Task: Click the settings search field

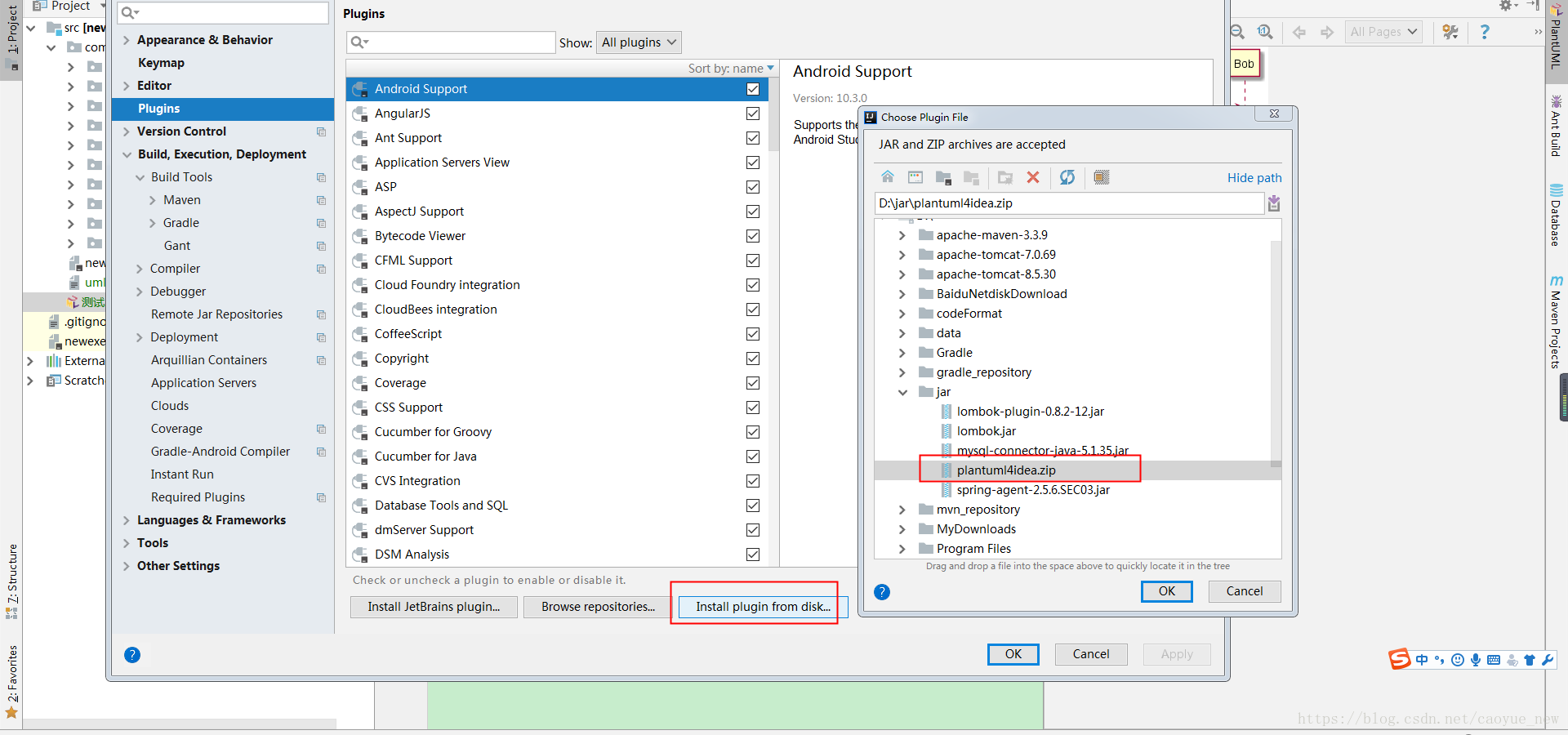Action: [223, 13]
